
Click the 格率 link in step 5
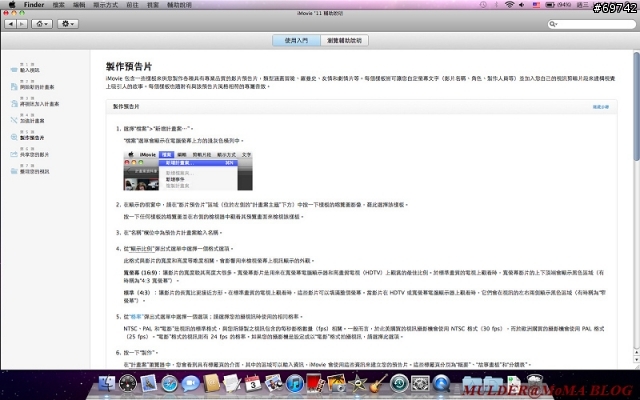[x=135, y=317]
